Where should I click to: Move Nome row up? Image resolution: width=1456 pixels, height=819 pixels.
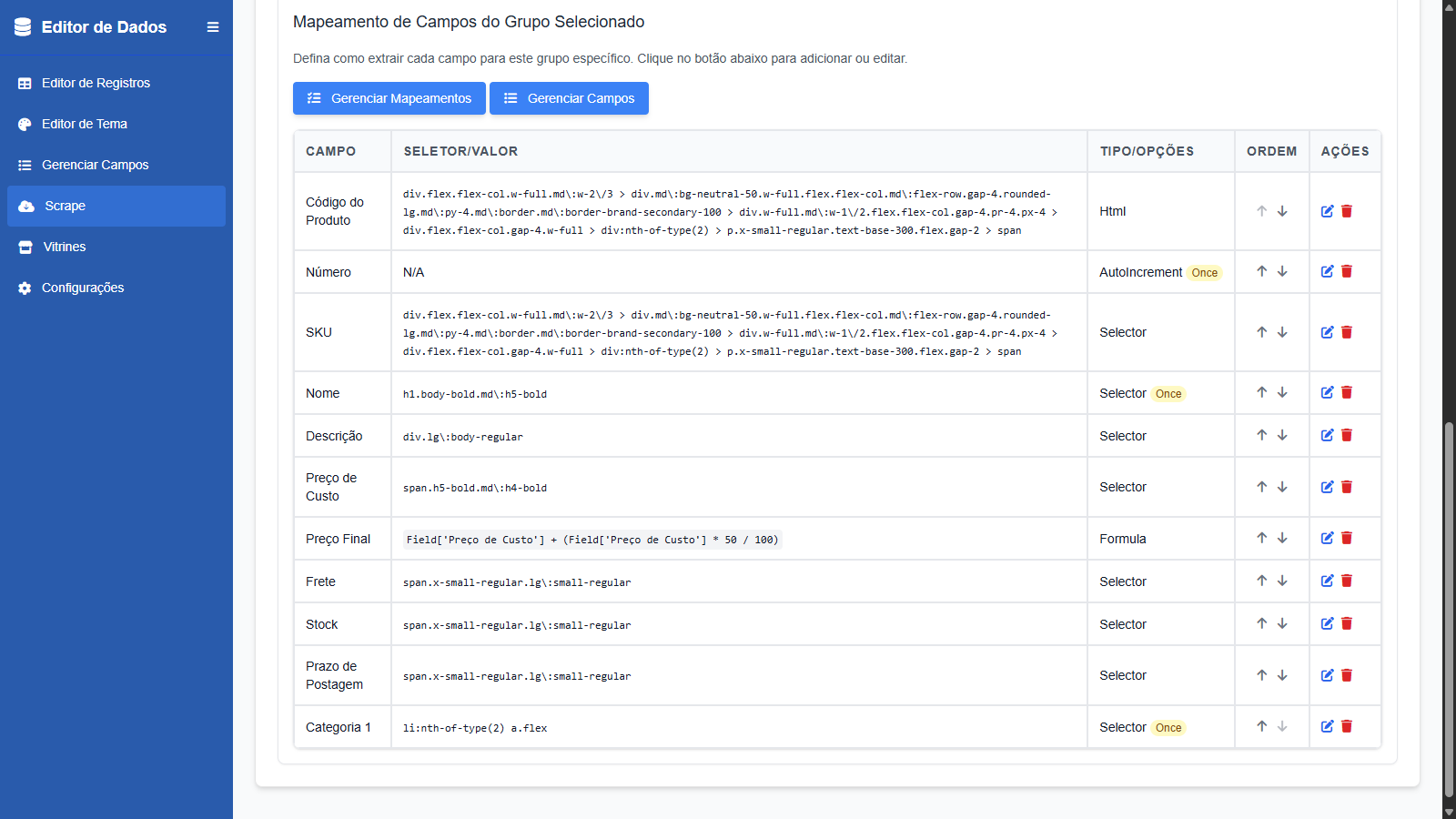pos(1262,392)
